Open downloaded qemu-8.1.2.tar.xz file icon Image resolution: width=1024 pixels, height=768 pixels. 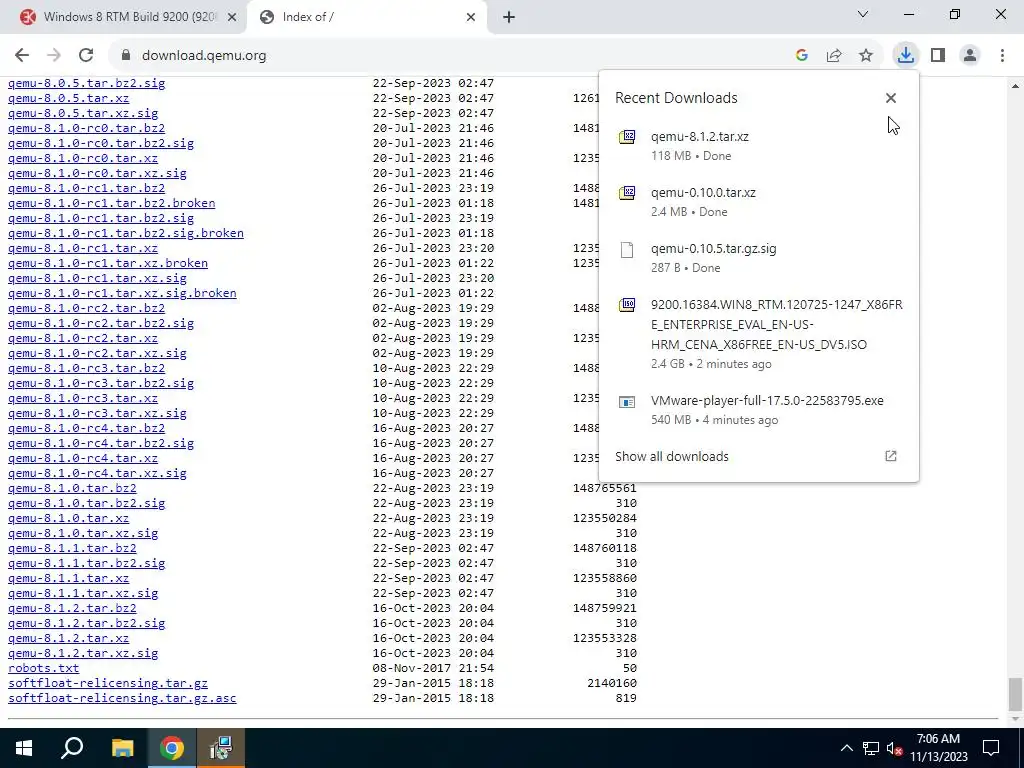tap(627, 136)
